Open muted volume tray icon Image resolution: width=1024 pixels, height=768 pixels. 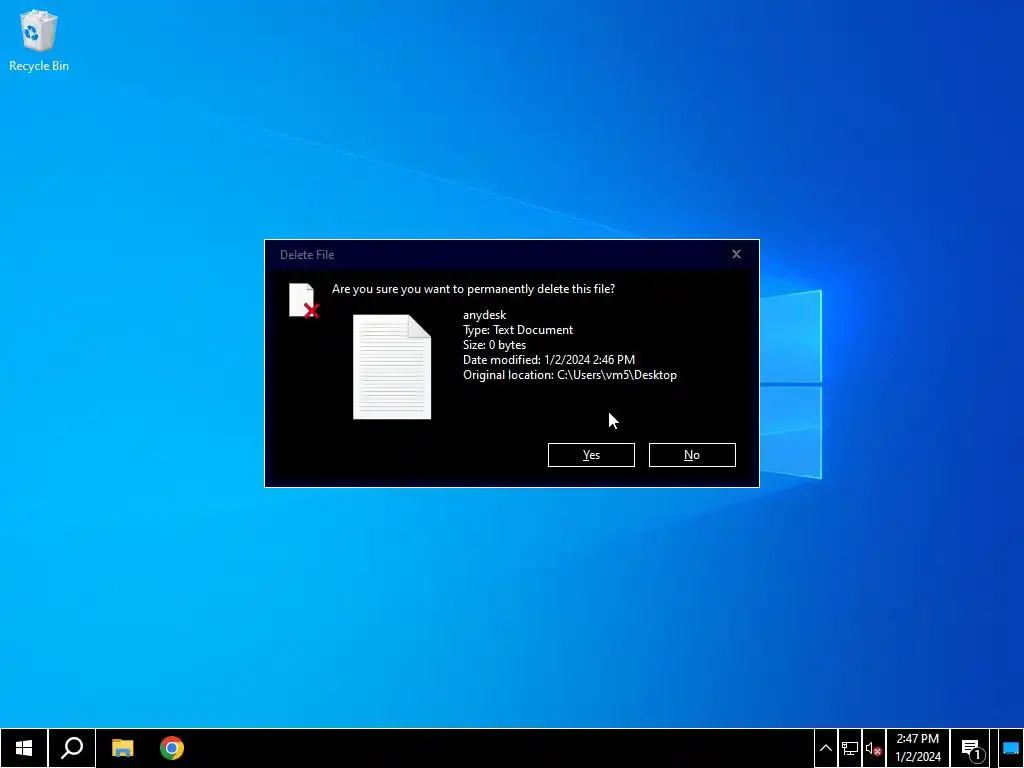[x=873, y=748]
